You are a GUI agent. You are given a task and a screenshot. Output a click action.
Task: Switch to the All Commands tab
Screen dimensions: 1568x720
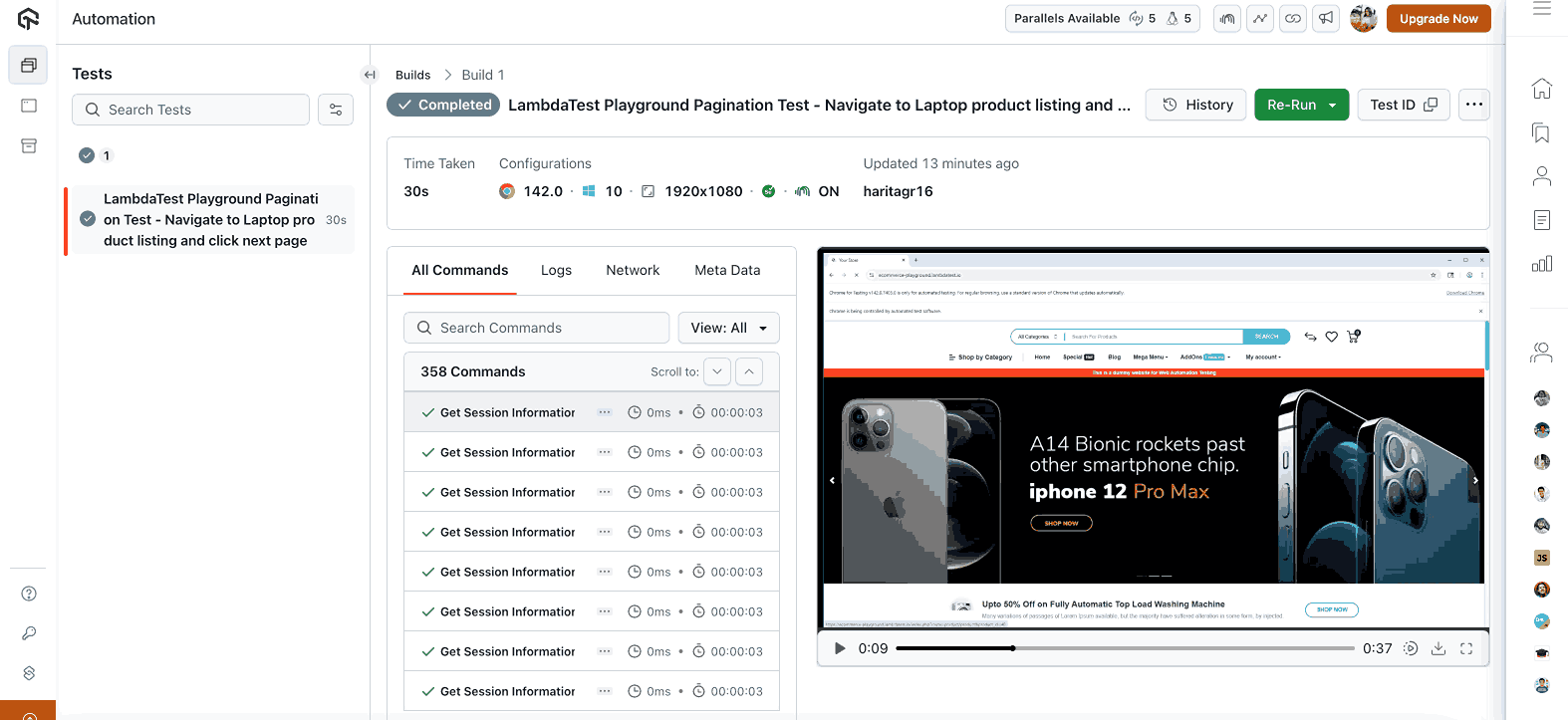tap(459, 270)
